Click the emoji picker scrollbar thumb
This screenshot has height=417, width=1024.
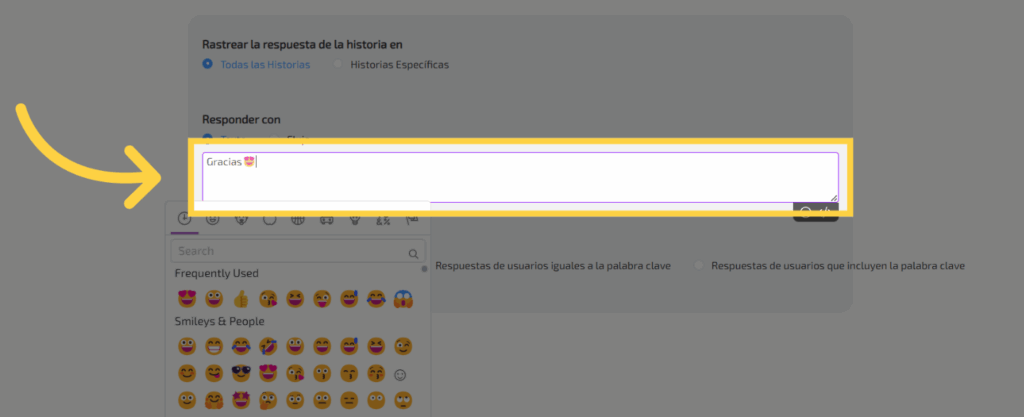(425, 268)
